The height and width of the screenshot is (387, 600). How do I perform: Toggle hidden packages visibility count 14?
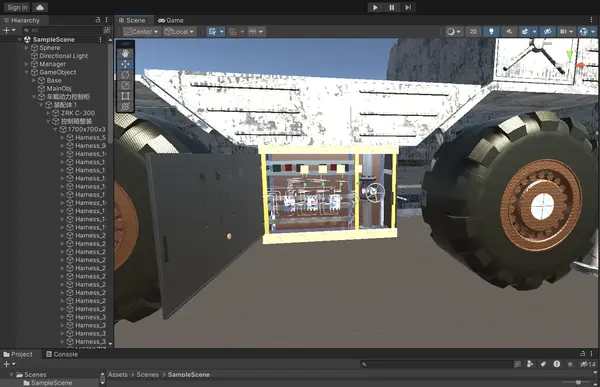tap(588, 364)
